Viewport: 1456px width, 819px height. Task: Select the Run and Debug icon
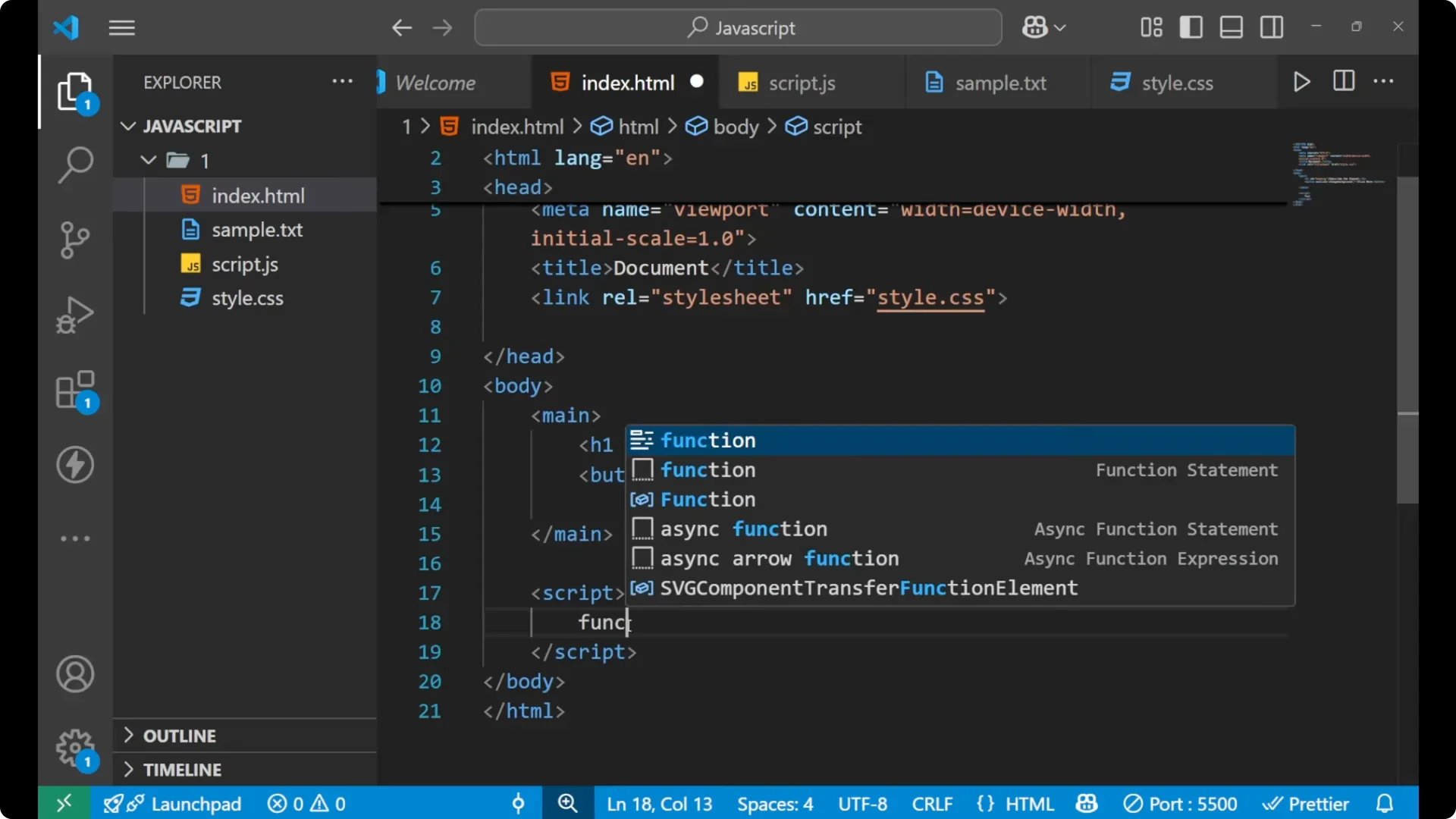point(75,315)
